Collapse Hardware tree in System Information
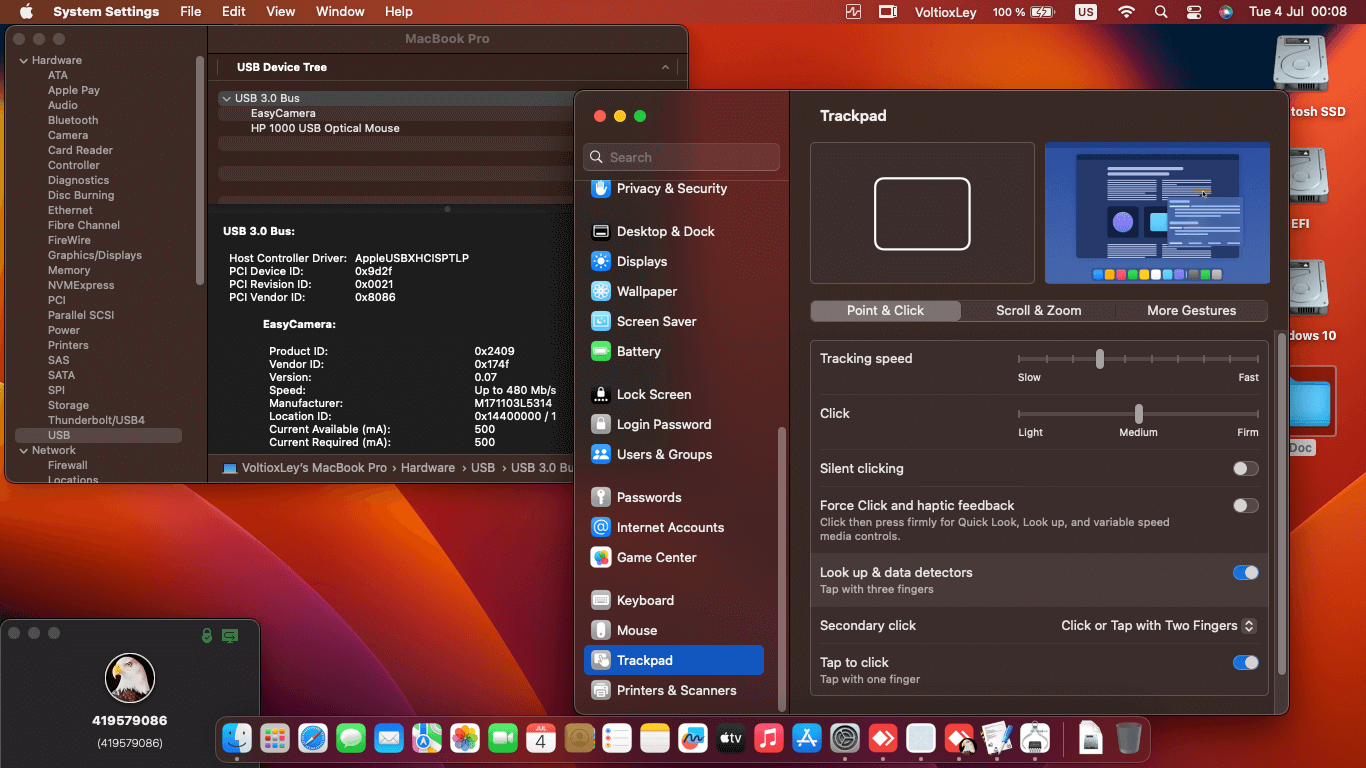This screenshot has height=768, width=1366. coord(23,60)
